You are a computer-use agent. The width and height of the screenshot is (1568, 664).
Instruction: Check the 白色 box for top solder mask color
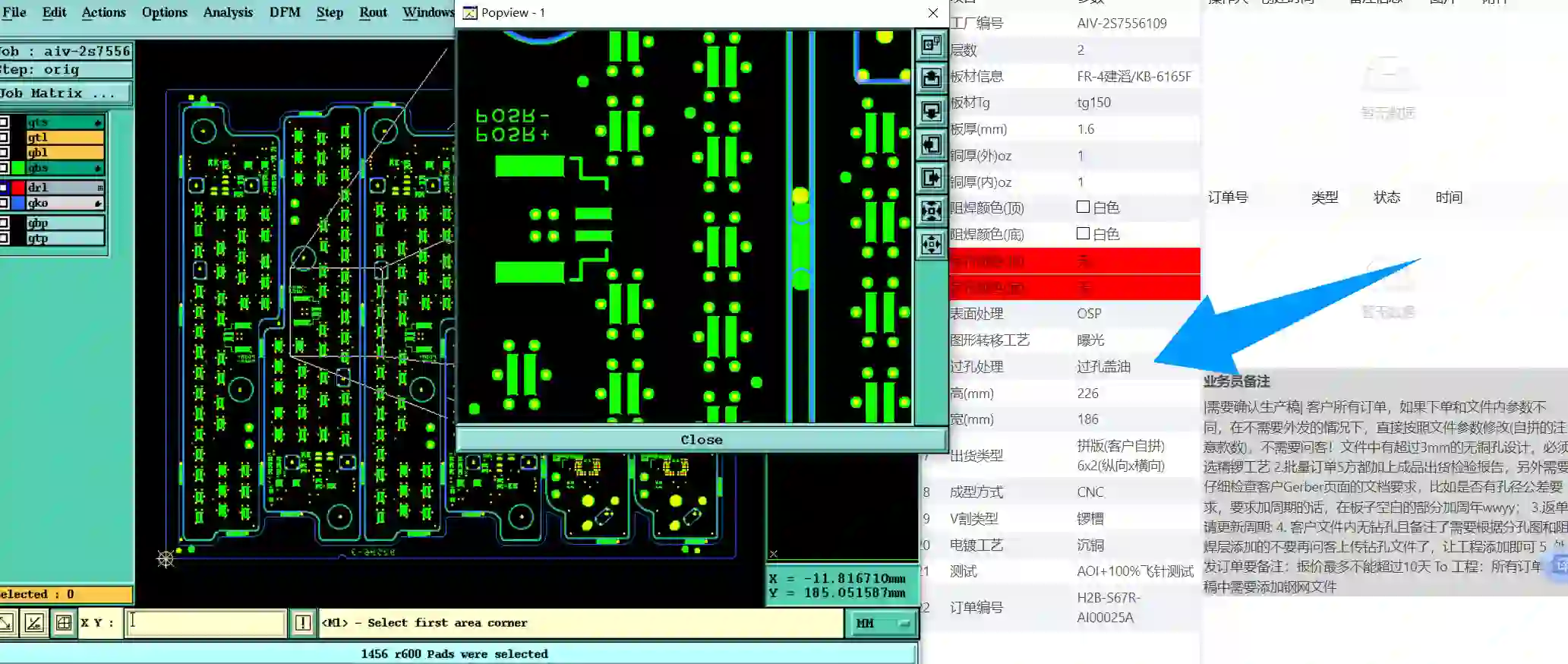pos(1084,207)
